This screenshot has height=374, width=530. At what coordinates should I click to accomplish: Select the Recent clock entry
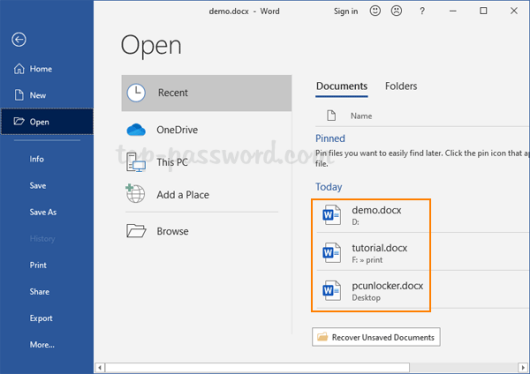(206, 93)
